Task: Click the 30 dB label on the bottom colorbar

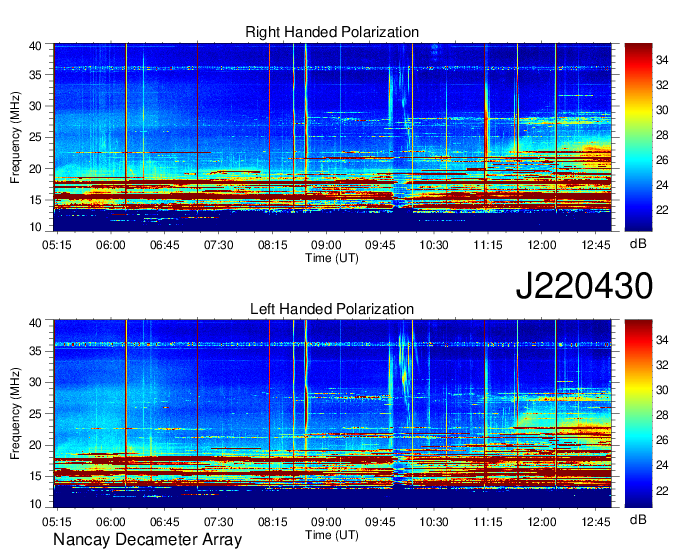Action: tap(662, 390)
